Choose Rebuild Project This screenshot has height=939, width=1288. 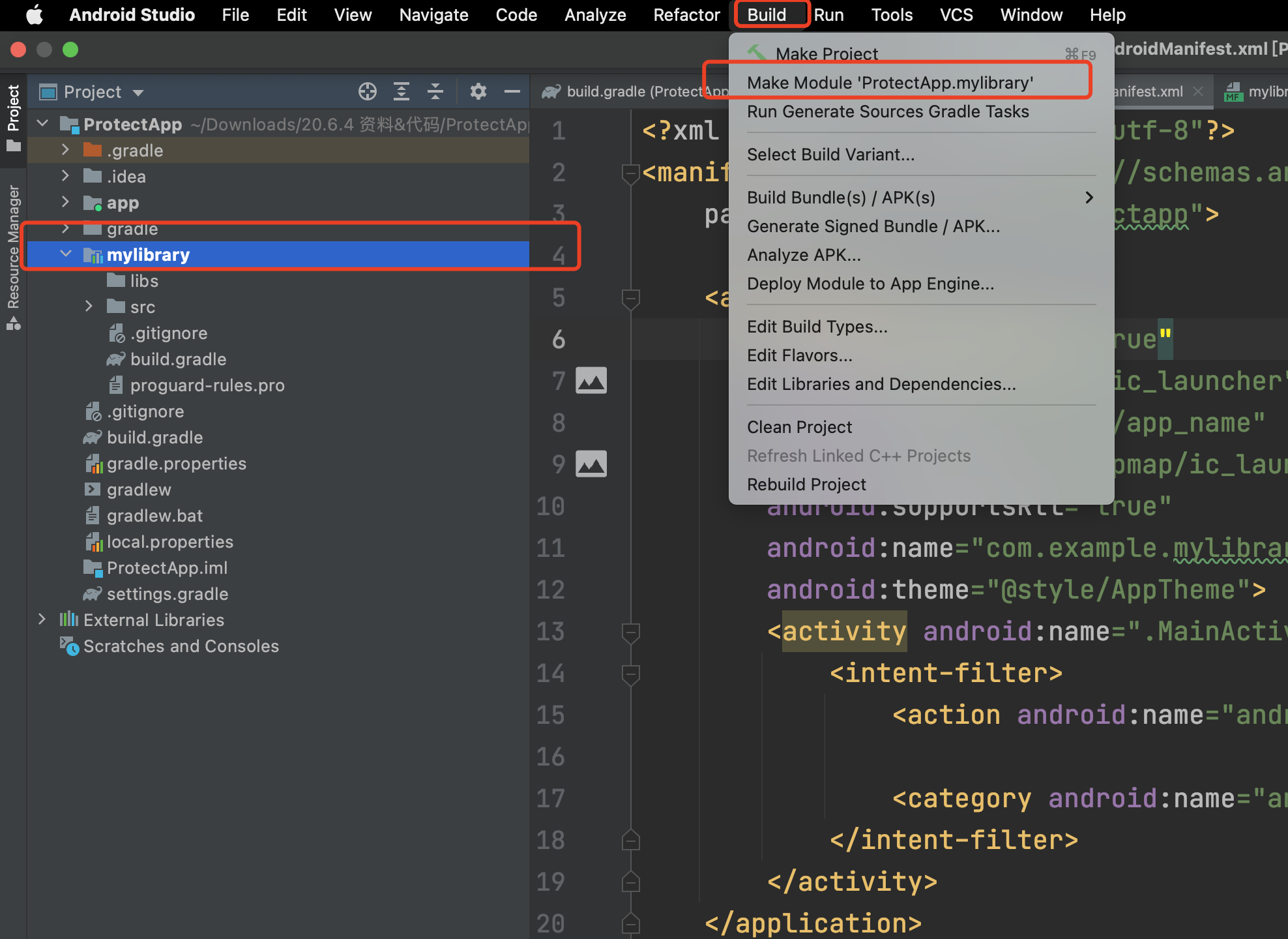(x=920, y=484)
